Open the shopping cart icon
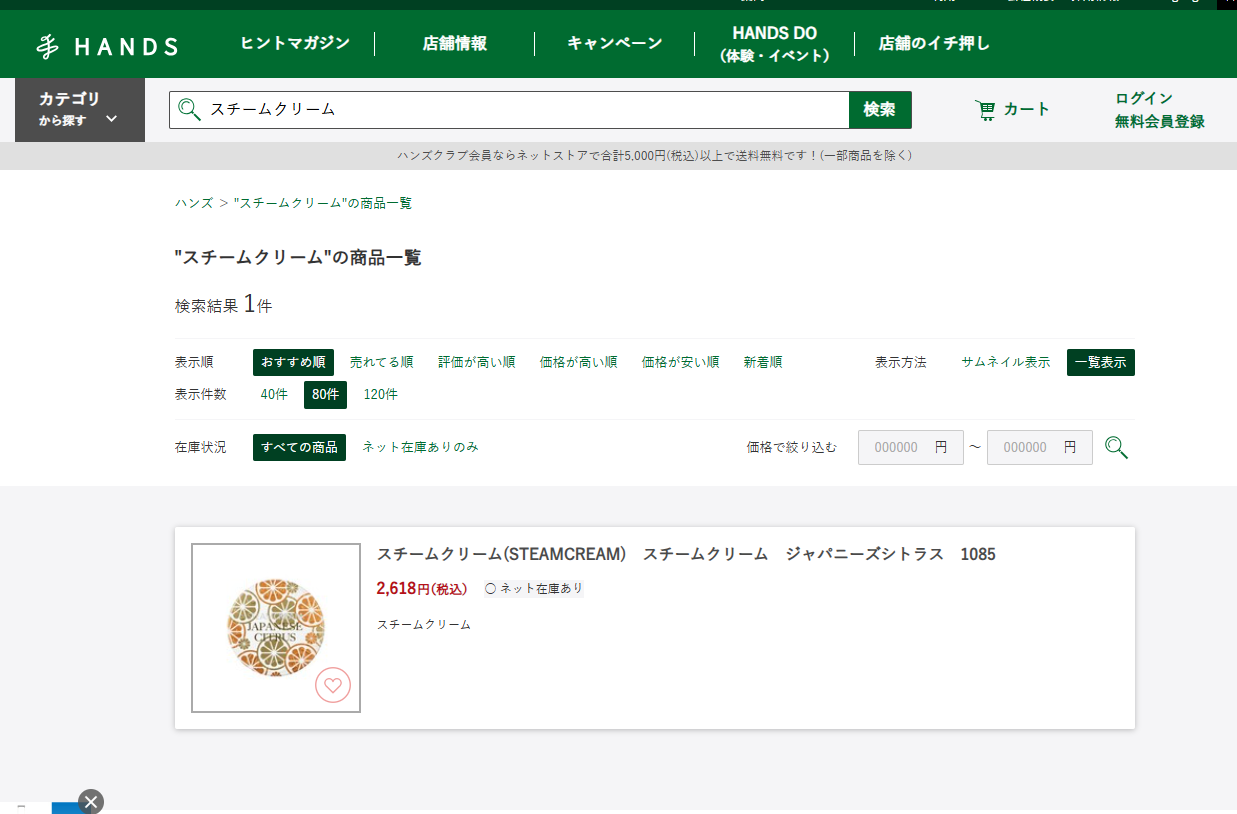 coord(985,110)
